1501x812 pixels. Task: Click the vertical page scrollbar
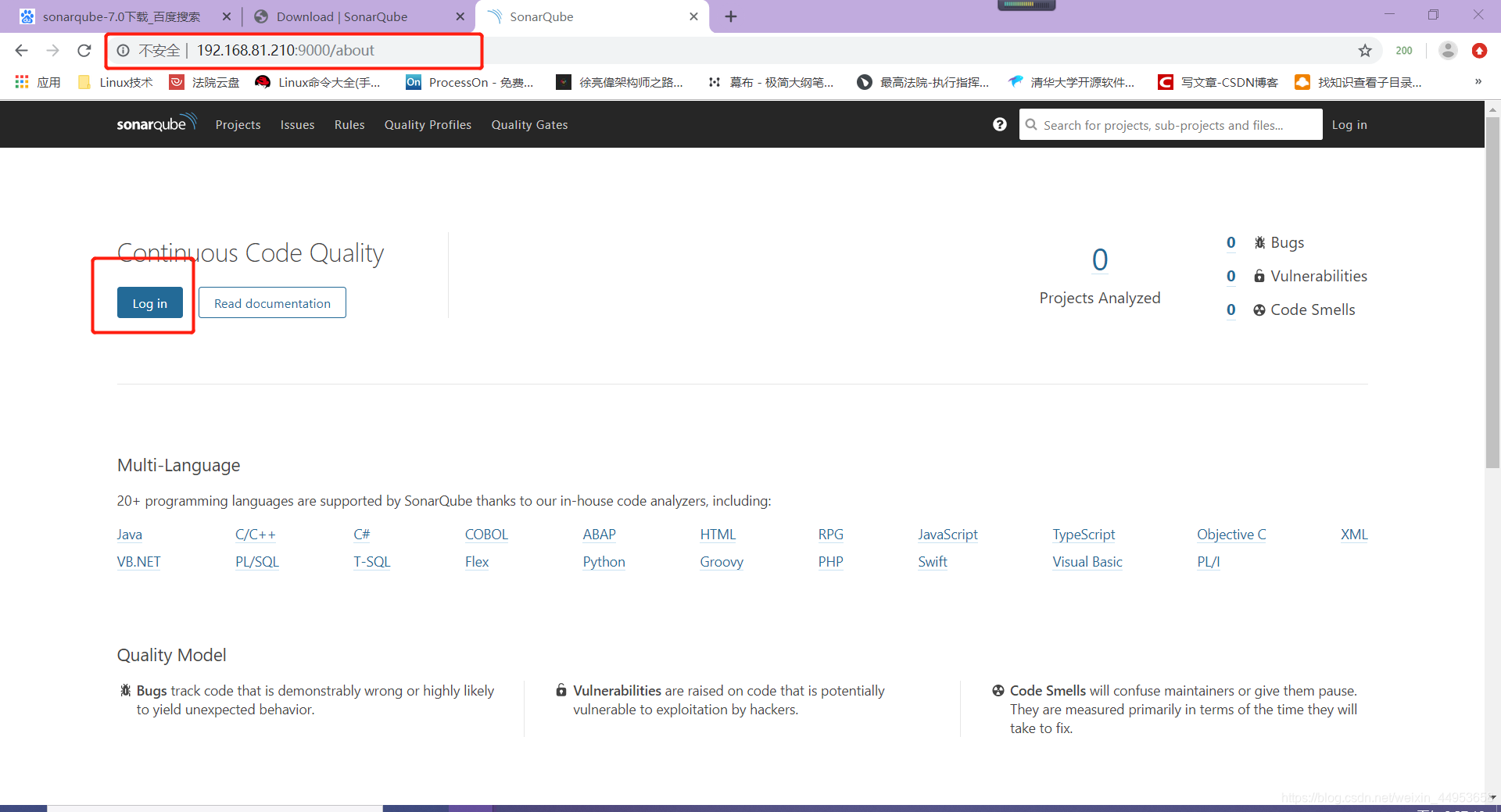(x=1492, y=293)
